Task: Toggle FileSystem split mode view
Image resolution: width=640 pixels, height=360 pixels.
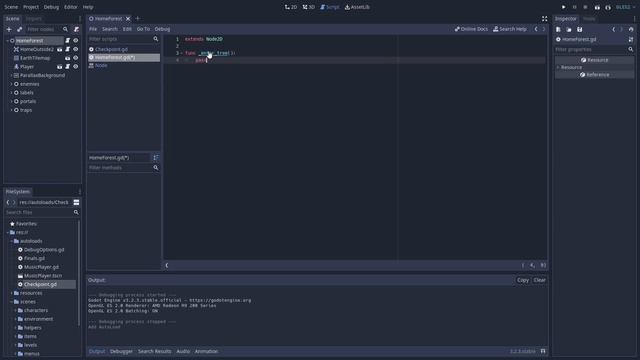Action: point(76,202)
